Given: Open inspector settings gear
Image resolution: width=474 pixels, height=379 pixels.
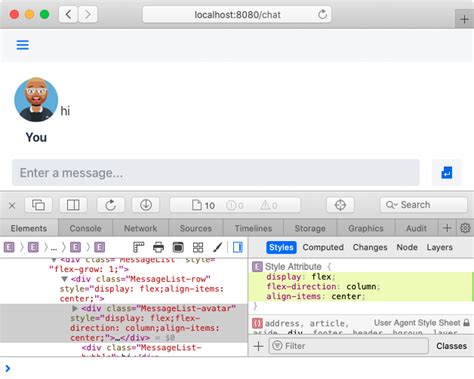Looking at the screenshot, I should point(465,228).
